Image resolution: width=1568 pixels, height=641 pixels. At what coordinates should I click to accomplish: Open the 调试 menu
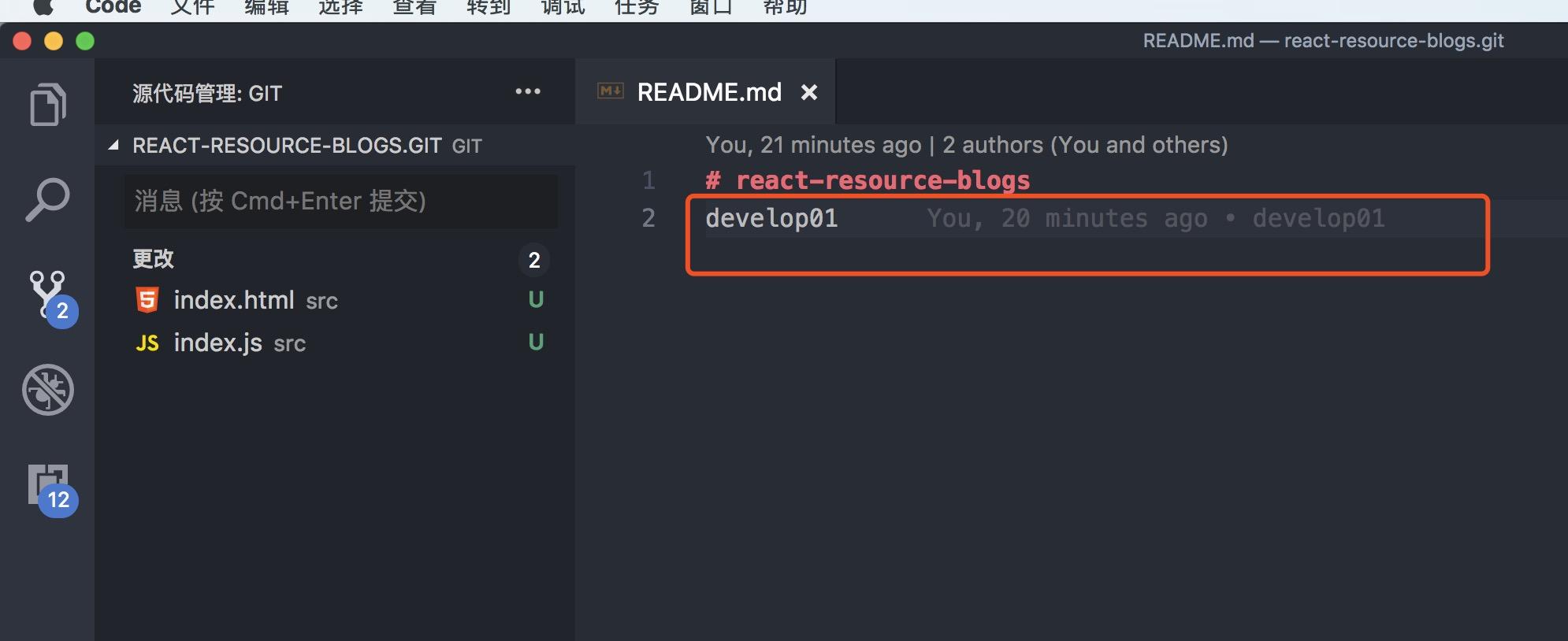tap(563, 7)
